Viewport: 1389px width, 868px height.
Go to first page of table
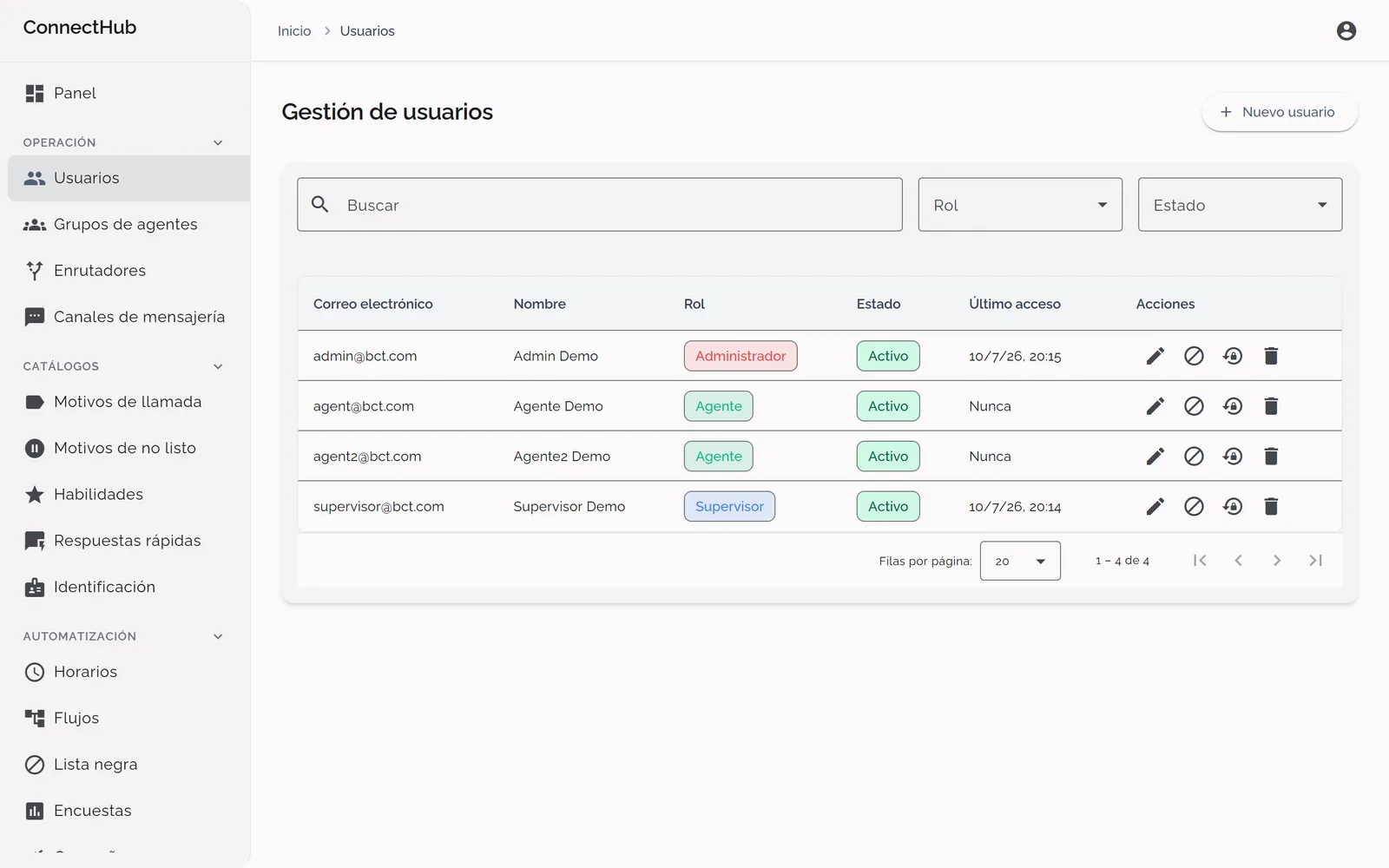tap(1200, 561)
